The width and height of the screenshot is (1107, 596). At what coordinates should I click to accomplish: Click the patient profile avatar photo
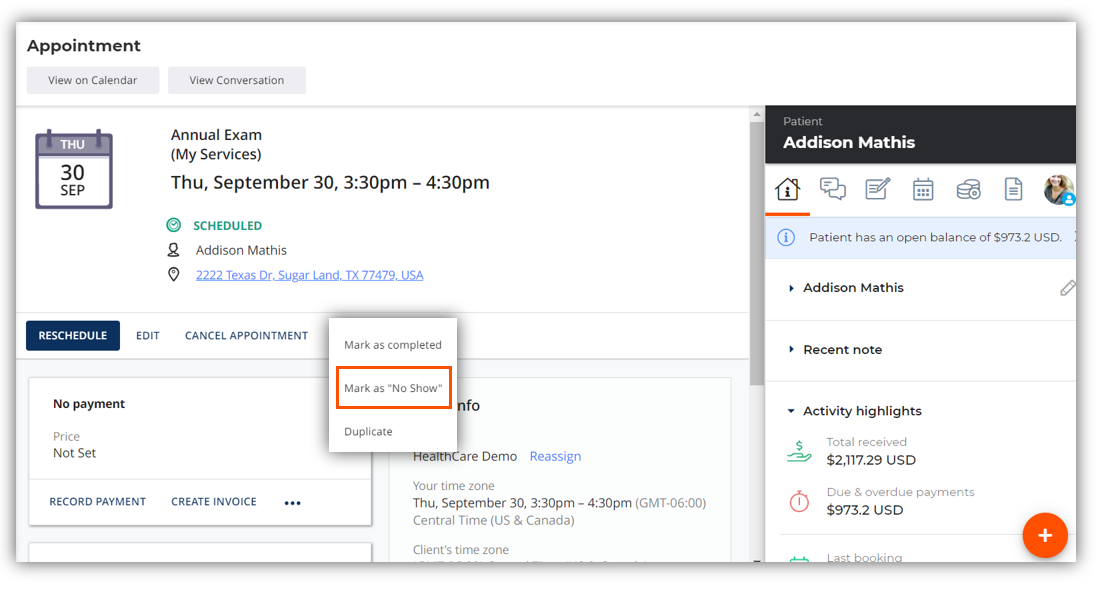1058,189
